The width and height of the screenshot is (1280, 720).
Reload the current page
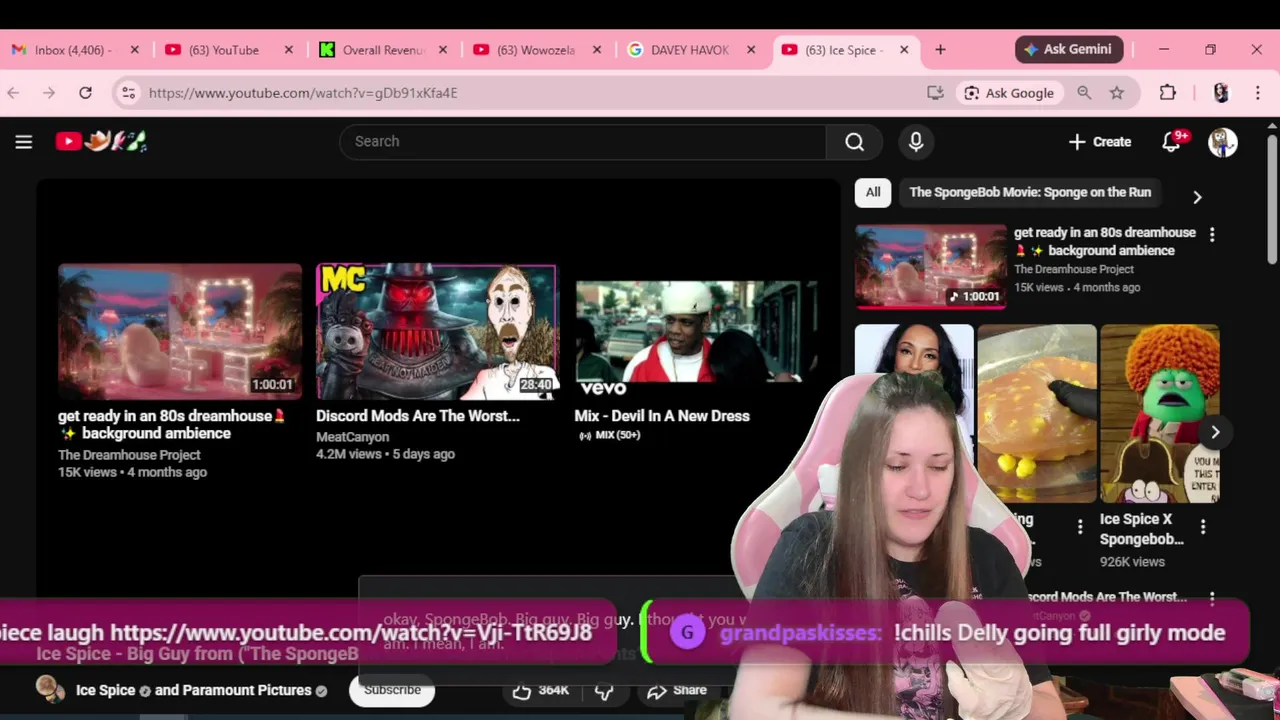coord(86,93)
